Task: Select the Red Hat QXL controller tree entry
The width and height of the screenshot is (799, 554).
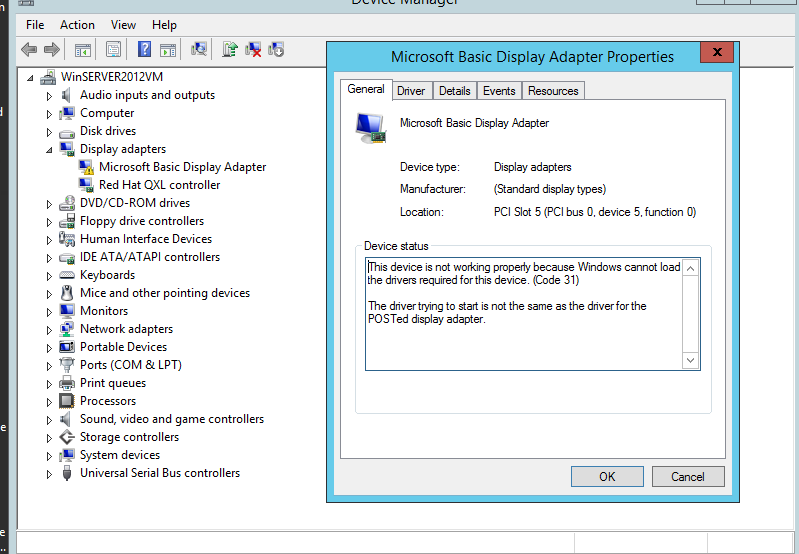Action: tap(159, 184)
